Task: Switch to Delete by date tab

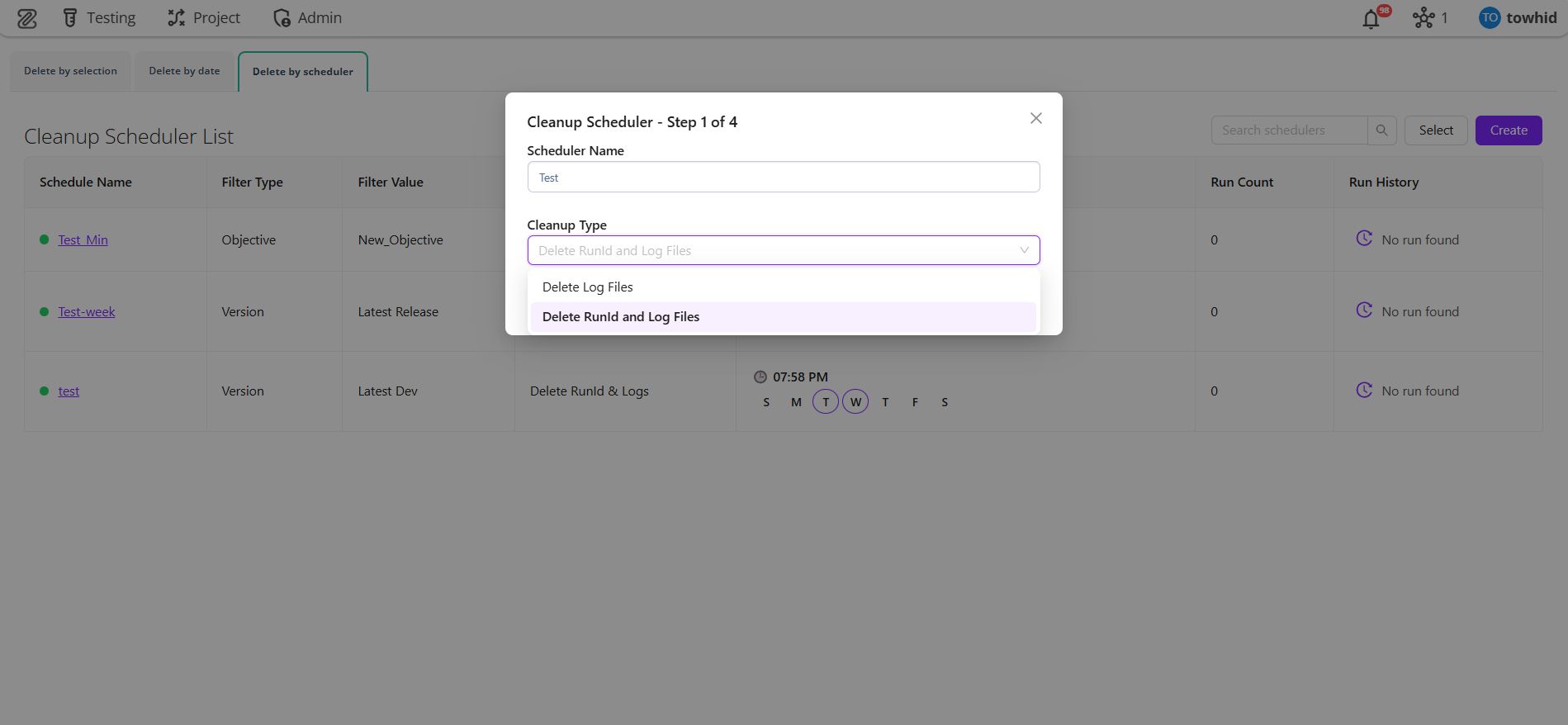Action: pyautogui.click(x=184, y=71)
